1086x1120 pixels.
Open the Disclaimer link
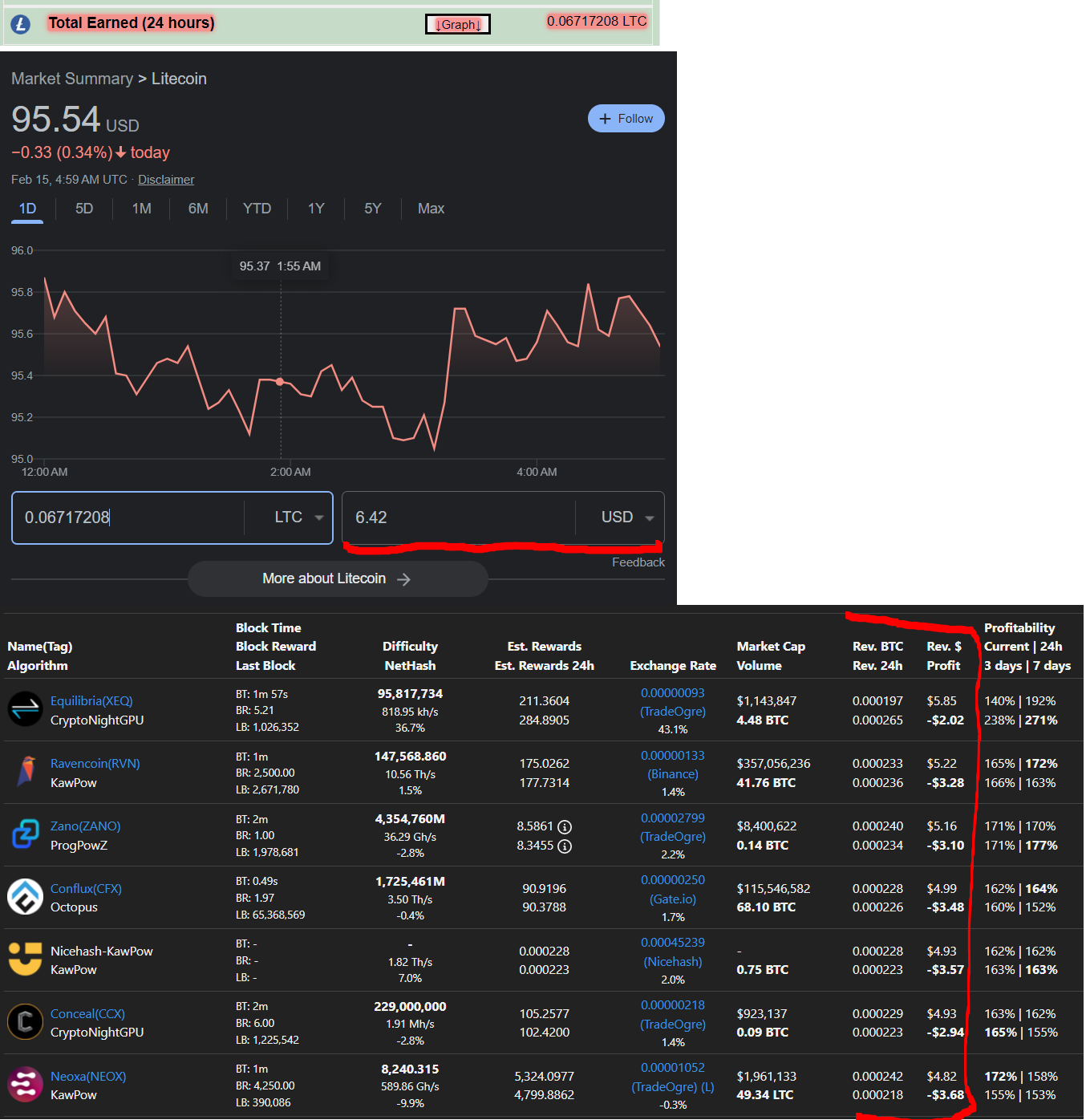166,179
